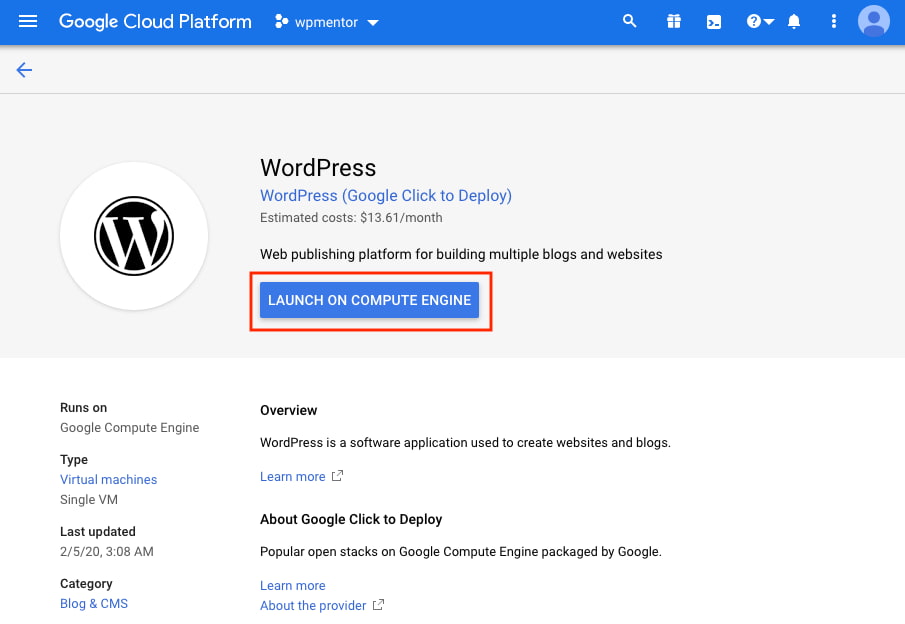This screenshot has width=905, height=624.
Task: Click Launch on Compute Engine button
Action: point(369,300)
